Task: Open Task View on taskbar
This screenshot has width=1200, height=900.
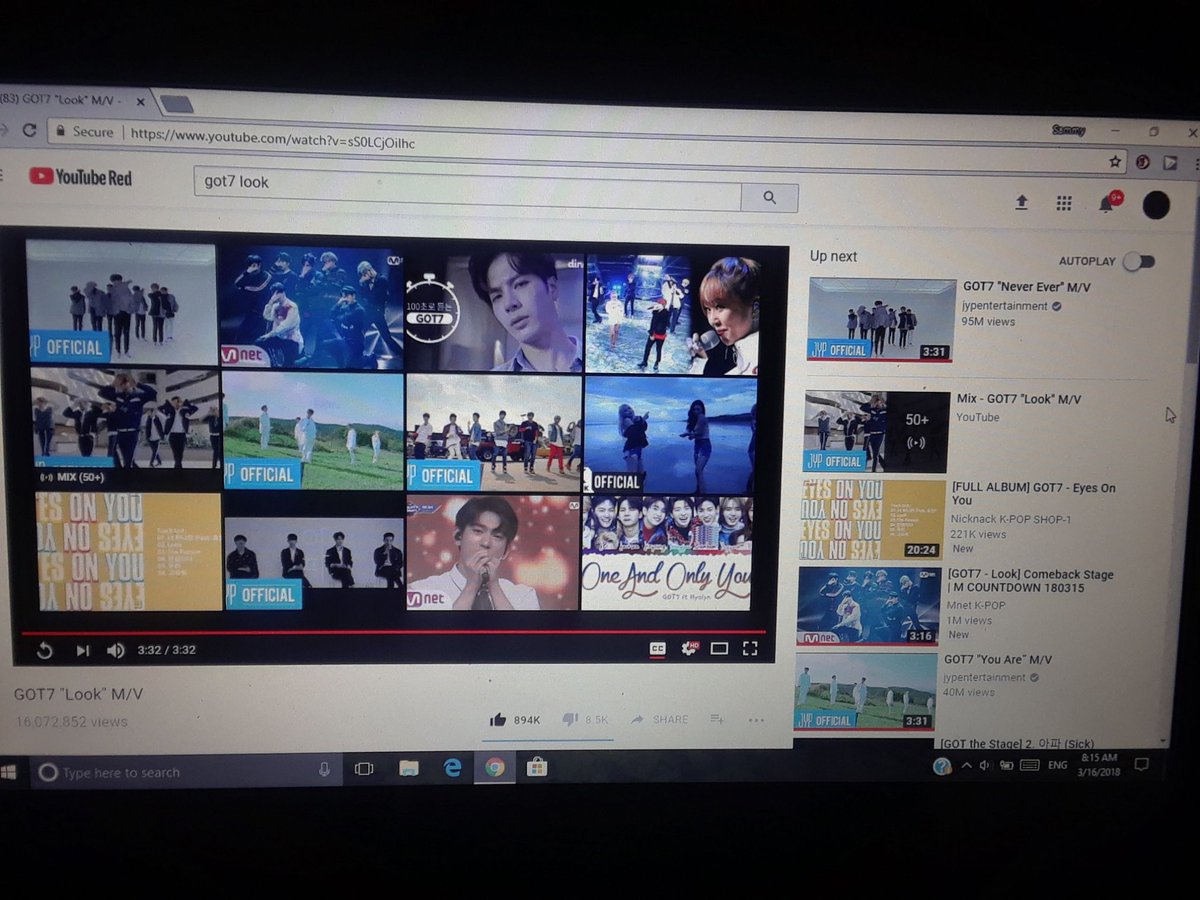Action: click(364, 769)
